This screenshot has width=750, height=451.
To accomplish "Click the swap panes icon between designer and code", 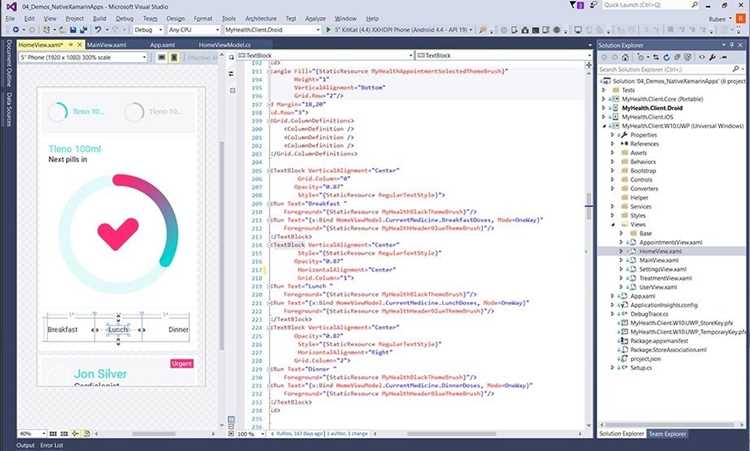I will 231,74.
